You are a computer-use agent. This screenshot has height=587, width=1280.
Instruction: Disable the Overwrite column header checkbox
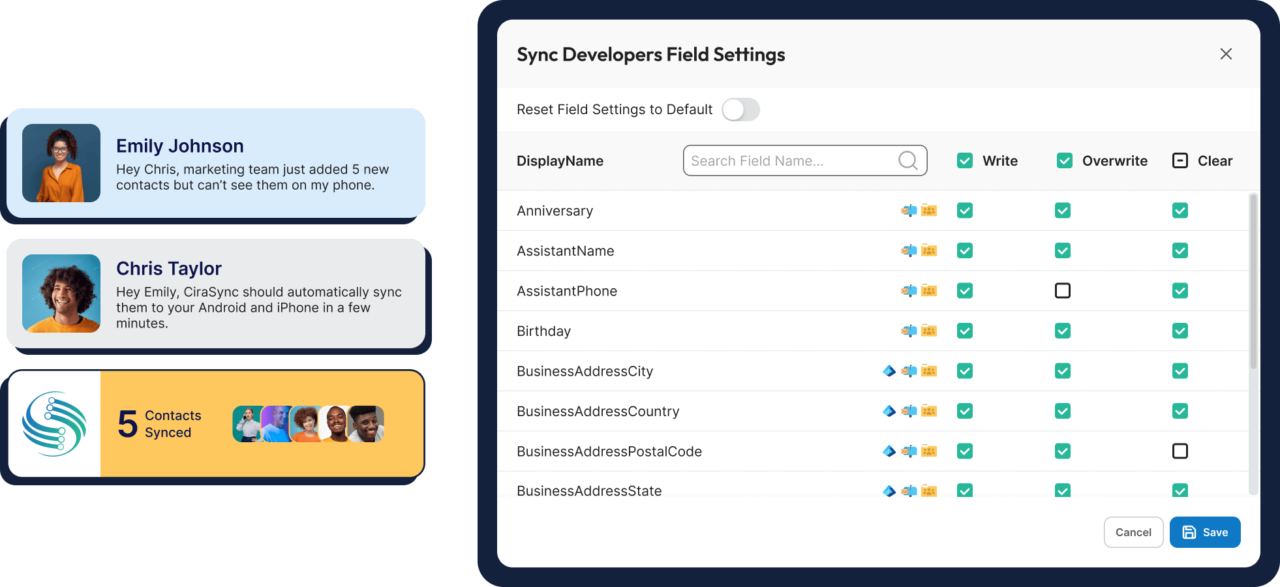(x=1062, y=160)
